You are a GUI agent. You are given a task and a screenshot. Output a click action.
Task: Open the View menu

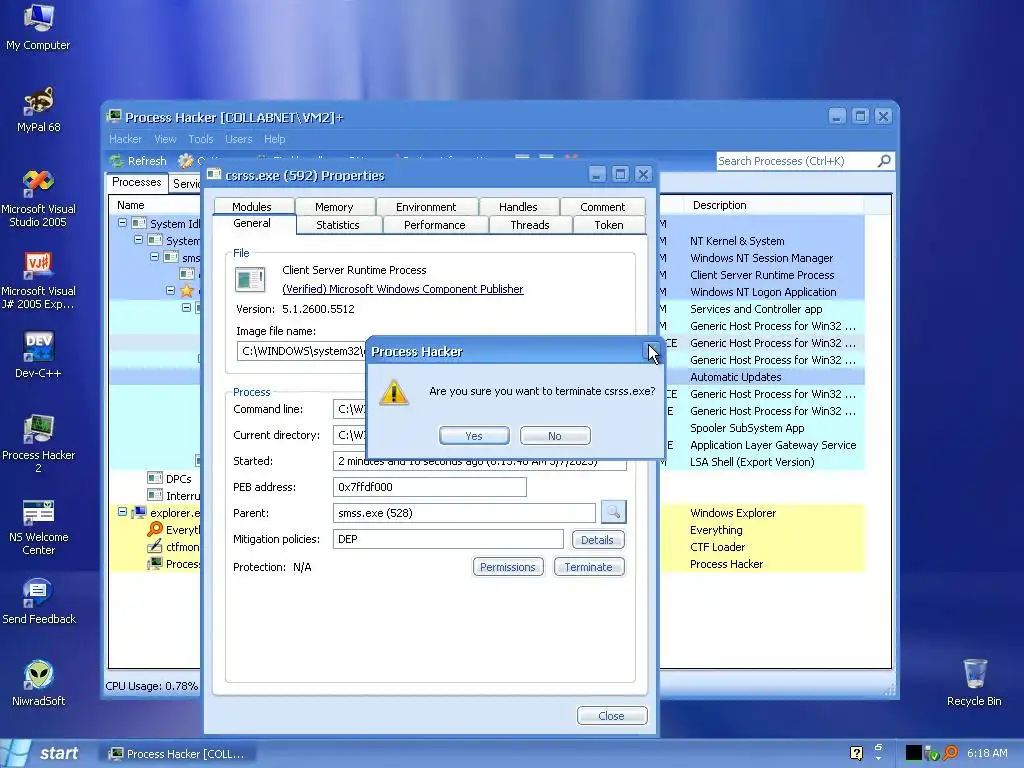(165, 139)
